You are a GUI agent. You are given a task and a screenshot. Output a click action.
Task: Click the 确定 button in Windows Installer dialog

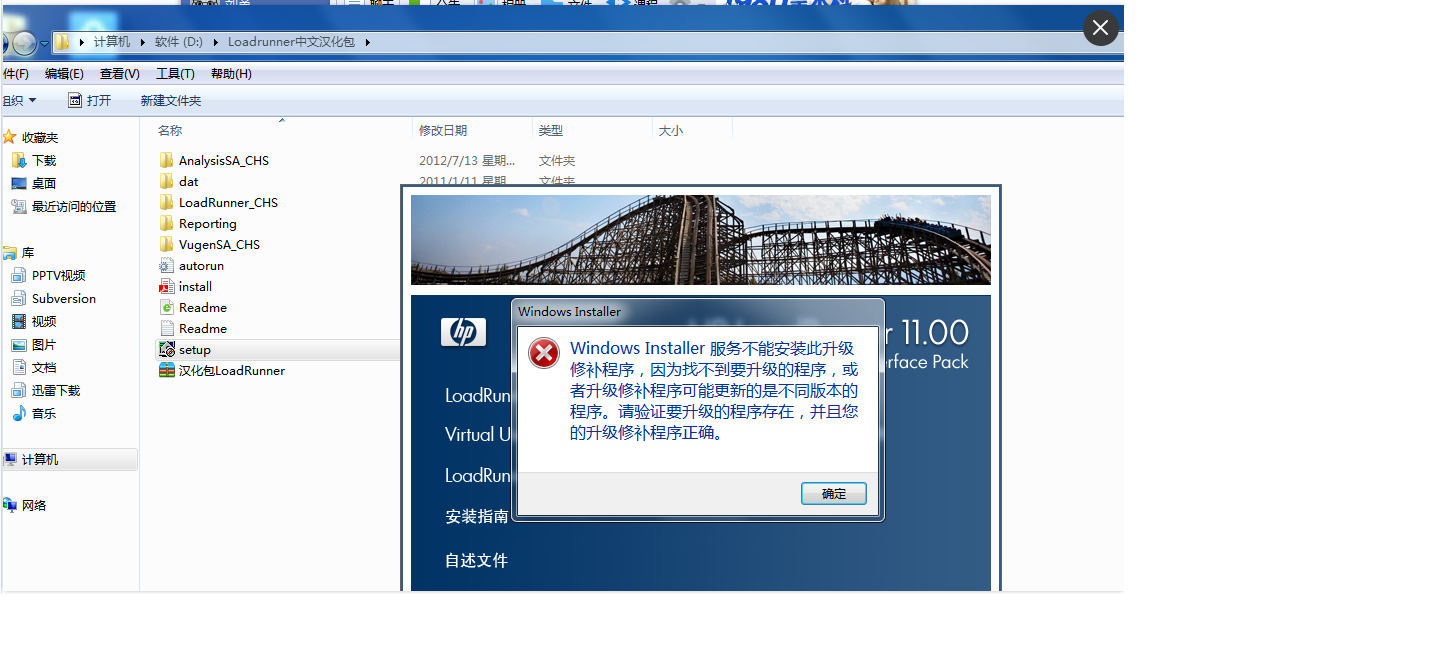(x=833, y=494)
